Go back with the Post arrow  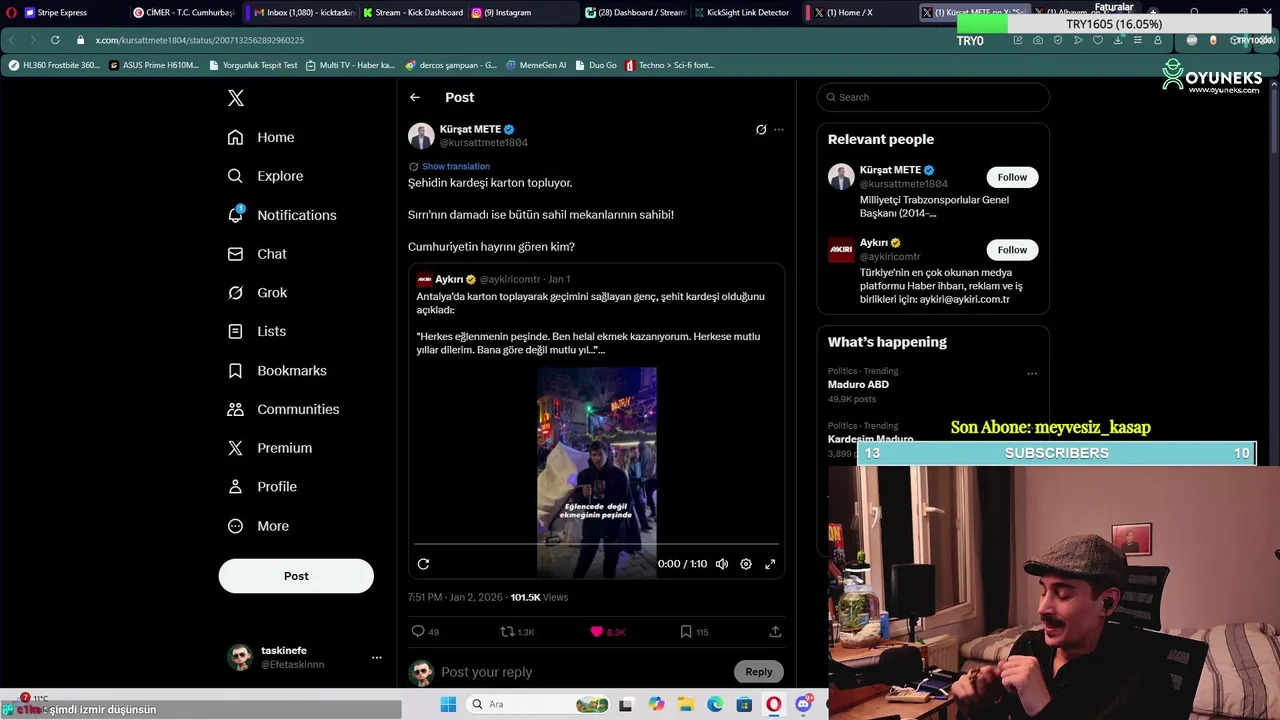tap(415, 97)
